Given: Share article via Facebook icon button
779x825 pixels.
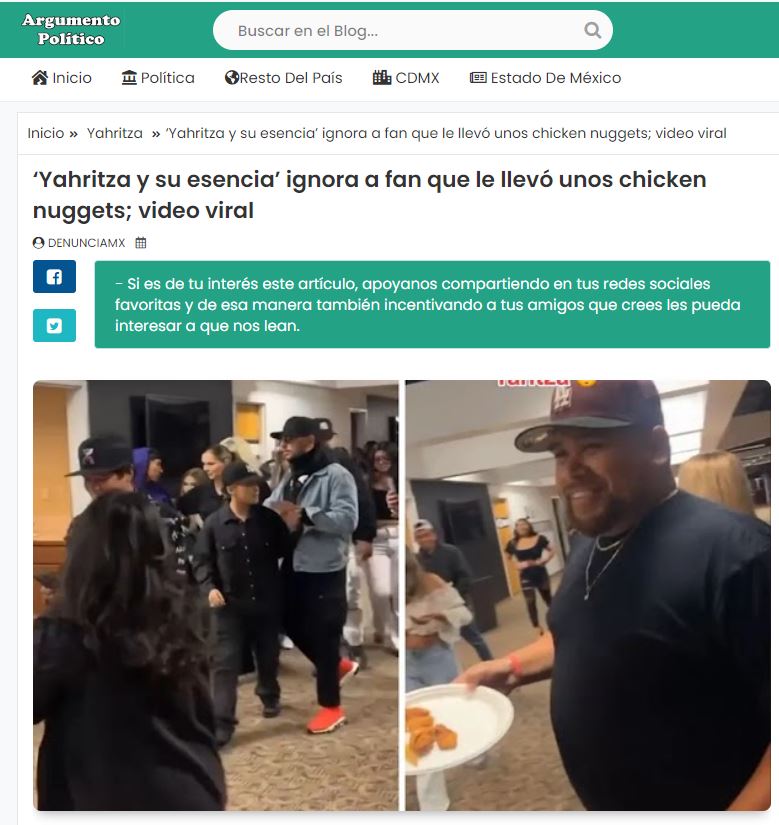Looking at the screenshot, I should [54, 276].
